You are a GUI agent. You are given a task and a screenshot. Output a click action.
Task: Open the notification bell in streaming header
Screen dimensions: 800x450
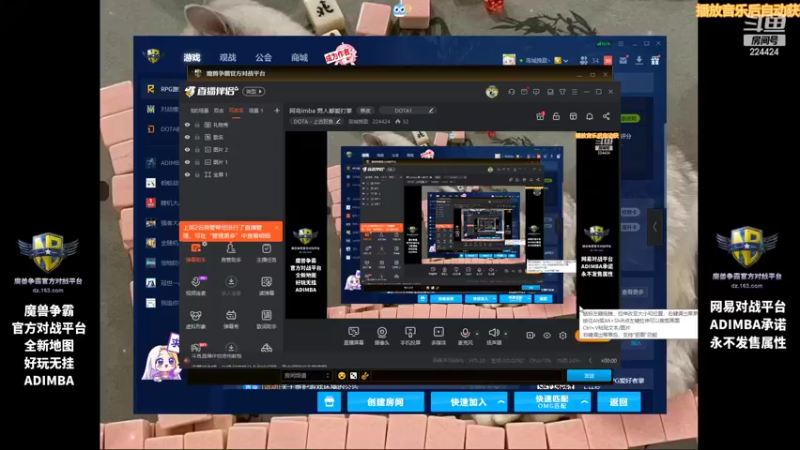pyautogui.click(x=589, y=116)
